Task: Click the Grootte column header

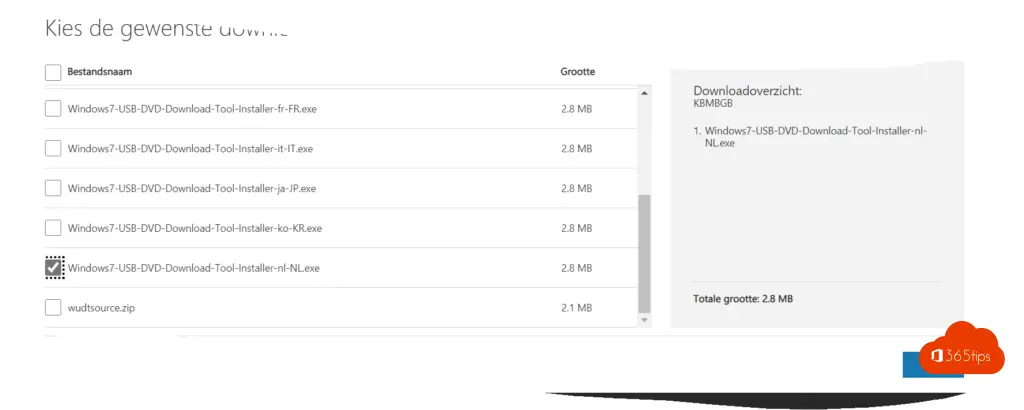Action: click(x=578, y=72)
